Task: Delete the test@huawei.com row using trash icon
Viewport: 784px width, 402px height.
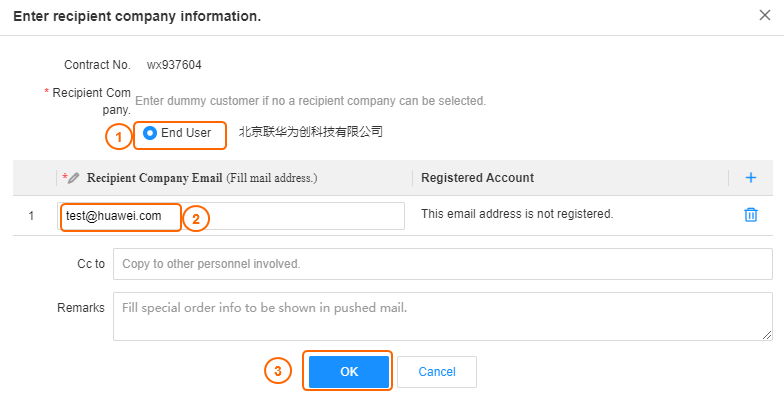Action: pyautogui.click(x=750, y=214)
